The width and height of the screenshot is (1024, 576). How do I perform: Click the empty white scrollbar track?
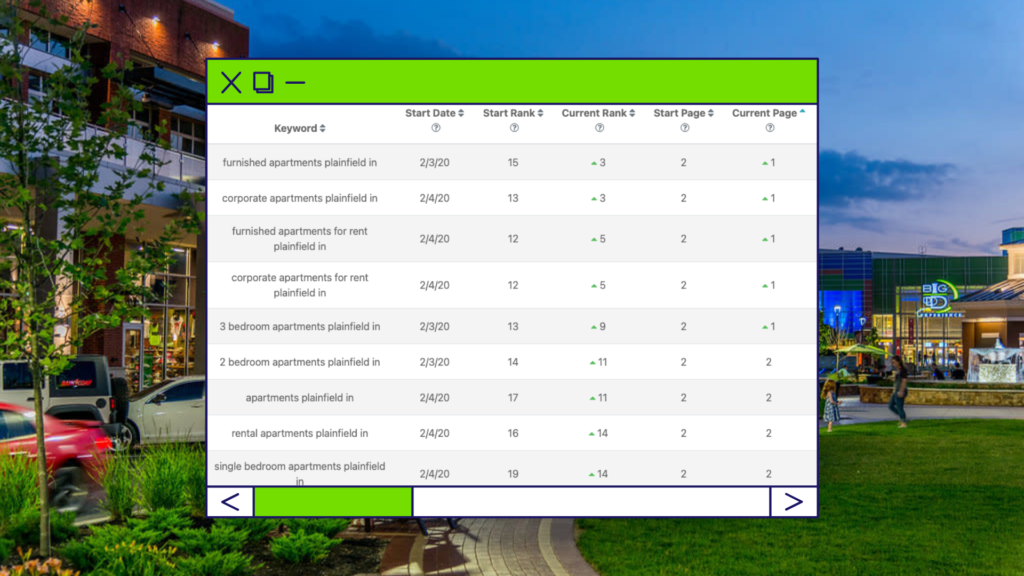(590, 502)
